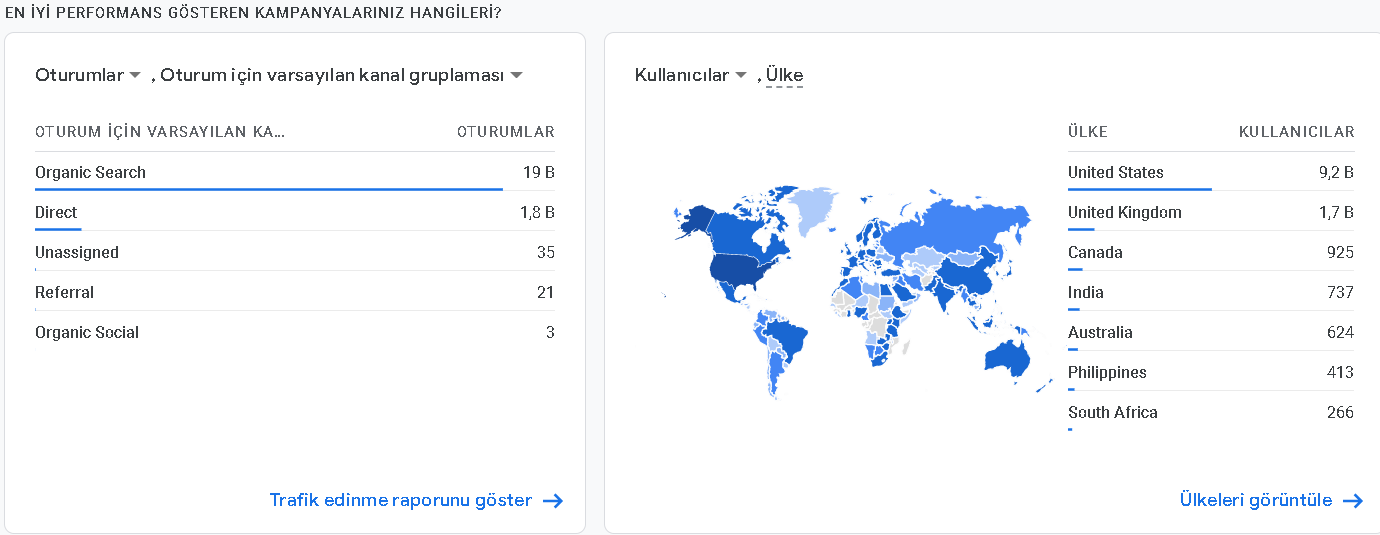Screen dimensions: 1380x535
Task: Click United Kingdom in the country table
Action: coord(1124,212)
